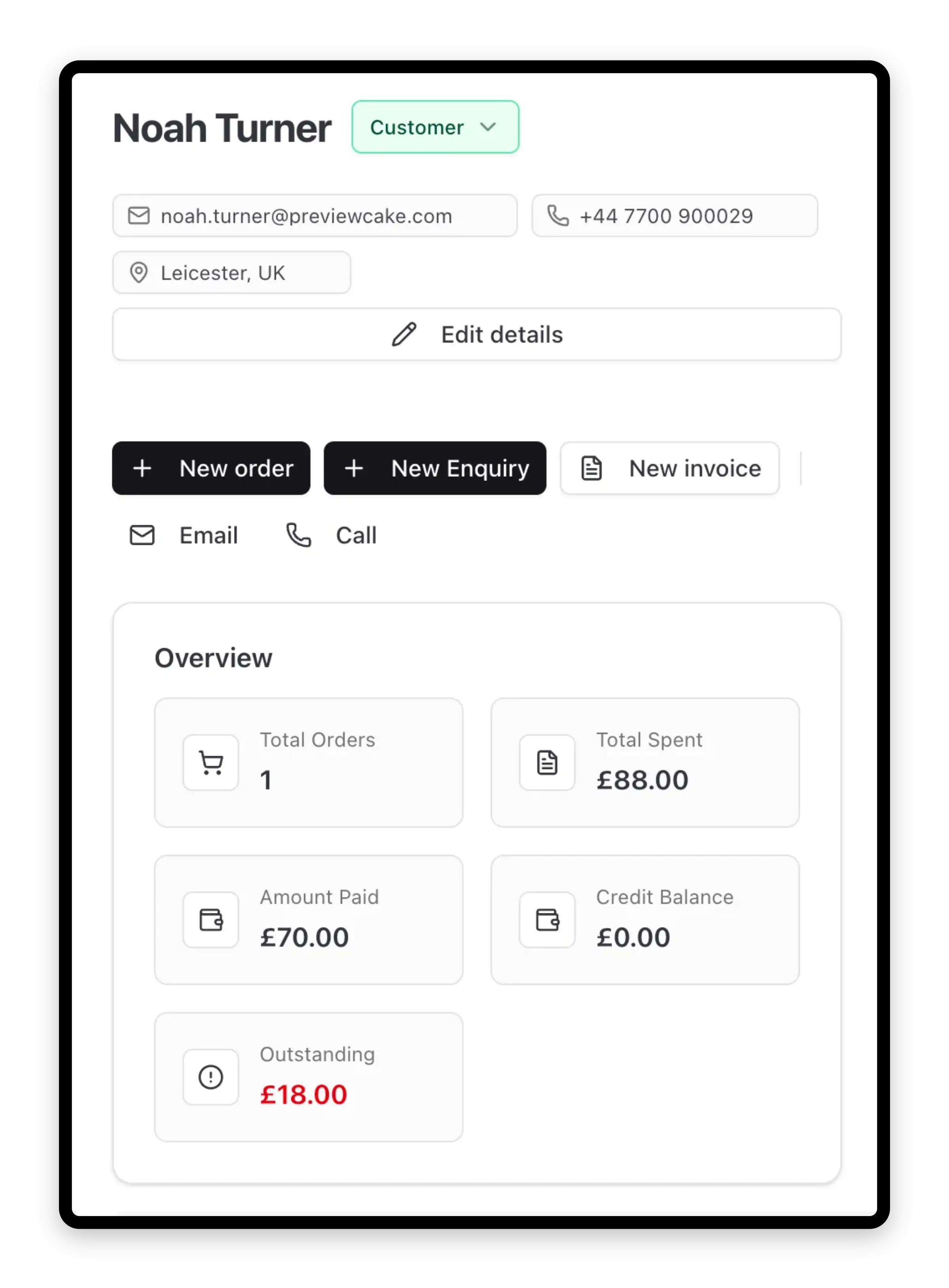Click the wallet icon in Amount Paid

(211, 920)
